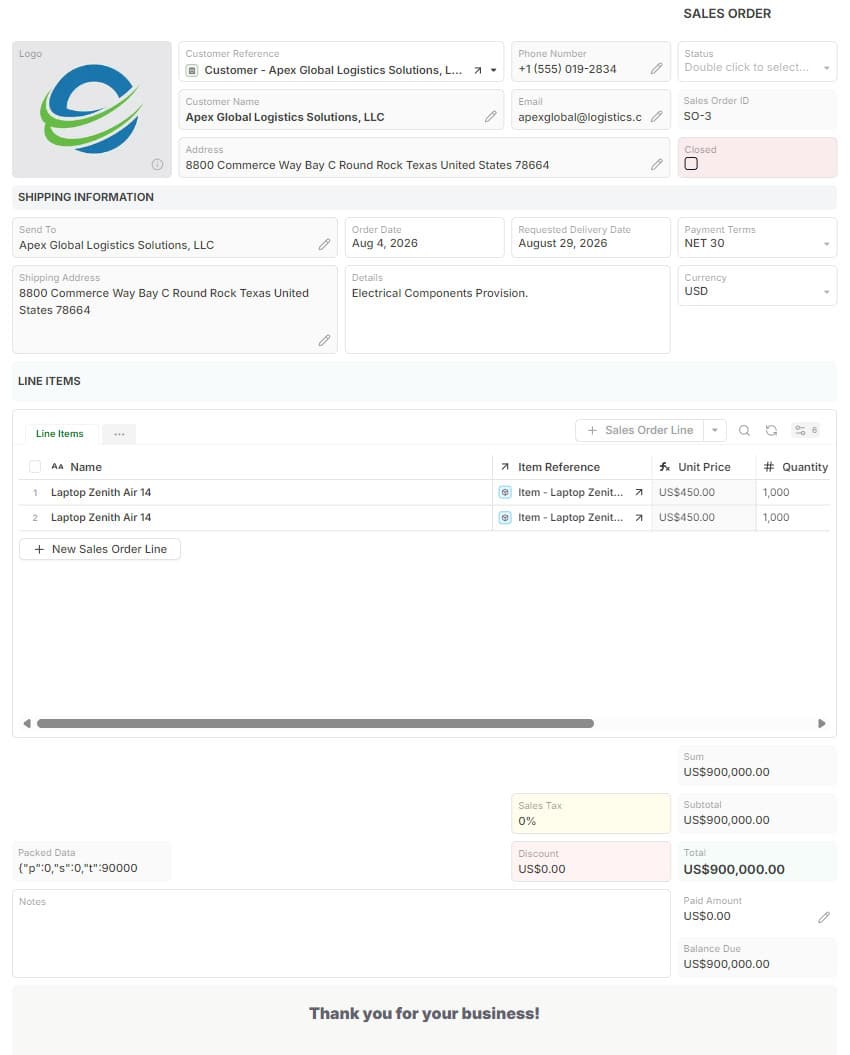The image size is (850, 1055).
Task: Click the horizontal scrollbar thumb
Action: coord(315,723)
